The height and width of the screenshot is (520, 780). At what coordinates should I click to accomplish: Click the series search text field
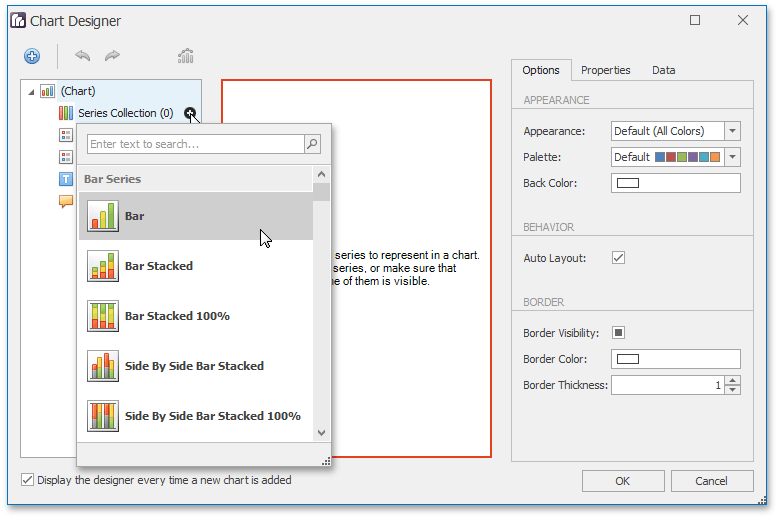click(x=195, y=144)
